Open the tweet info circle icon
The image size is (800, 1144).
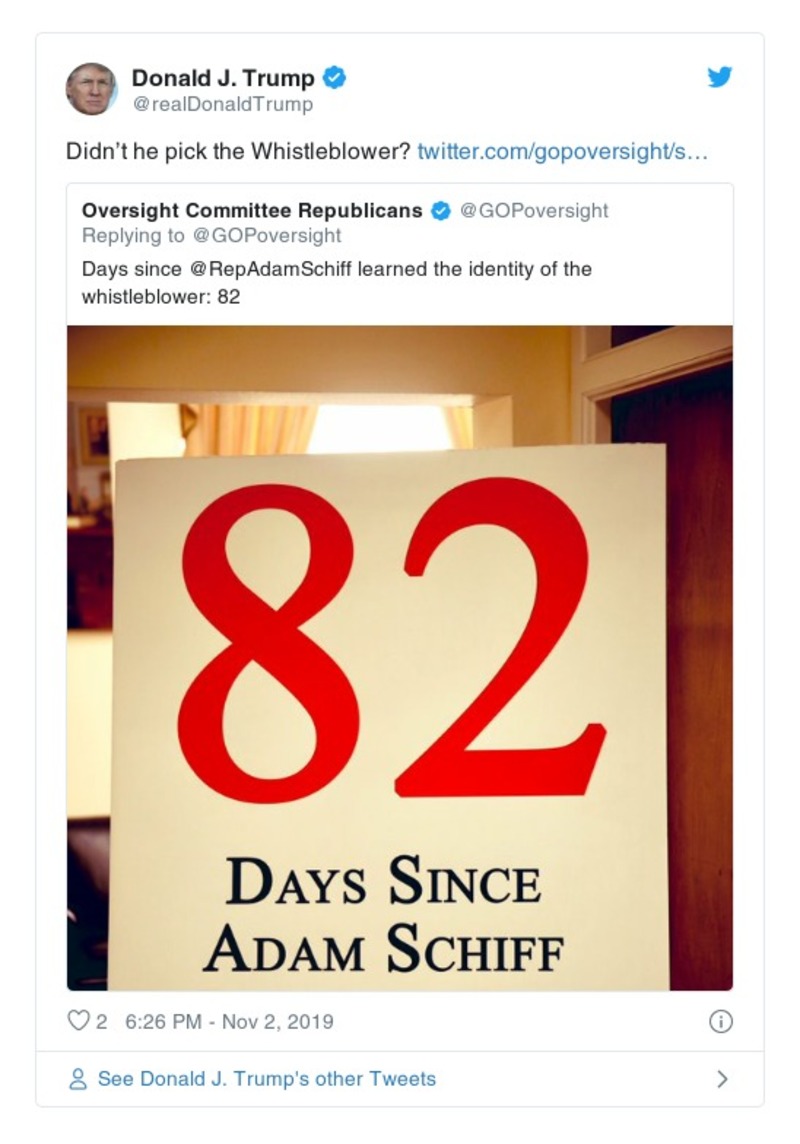(720, 1021)
